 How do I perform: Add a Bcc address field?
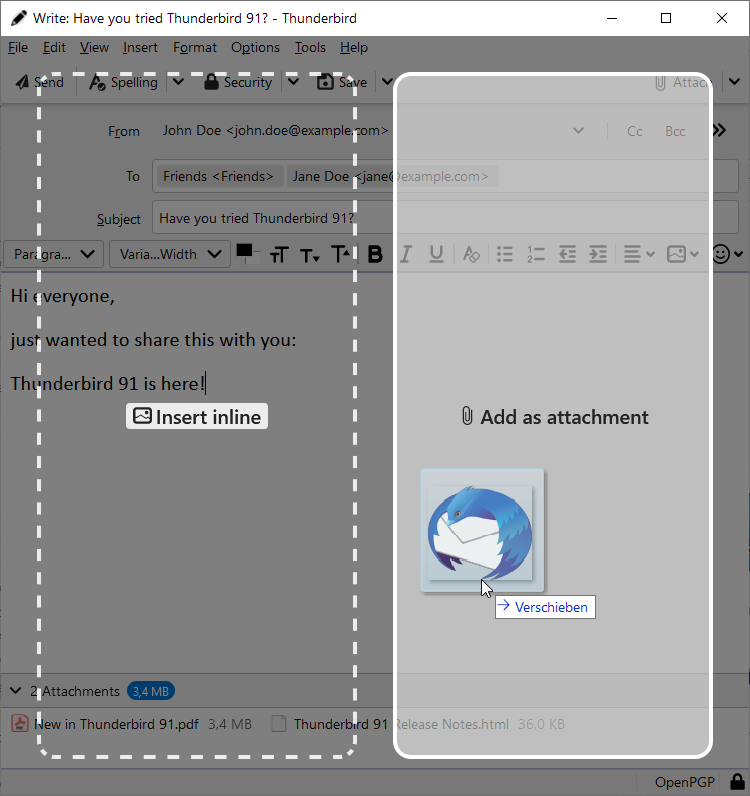pos(675,131)
